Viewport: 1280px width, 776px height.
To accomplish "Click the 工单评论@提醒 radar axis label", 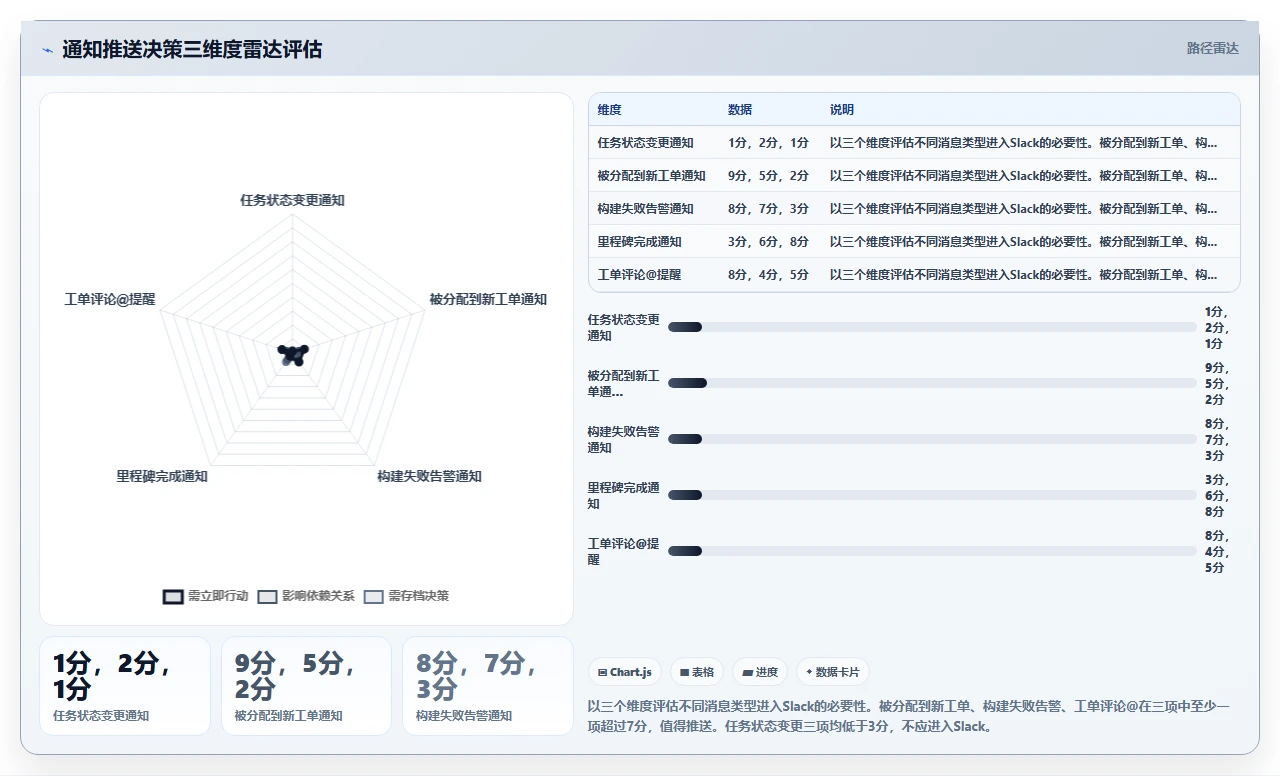I will [x=110, y=299].
